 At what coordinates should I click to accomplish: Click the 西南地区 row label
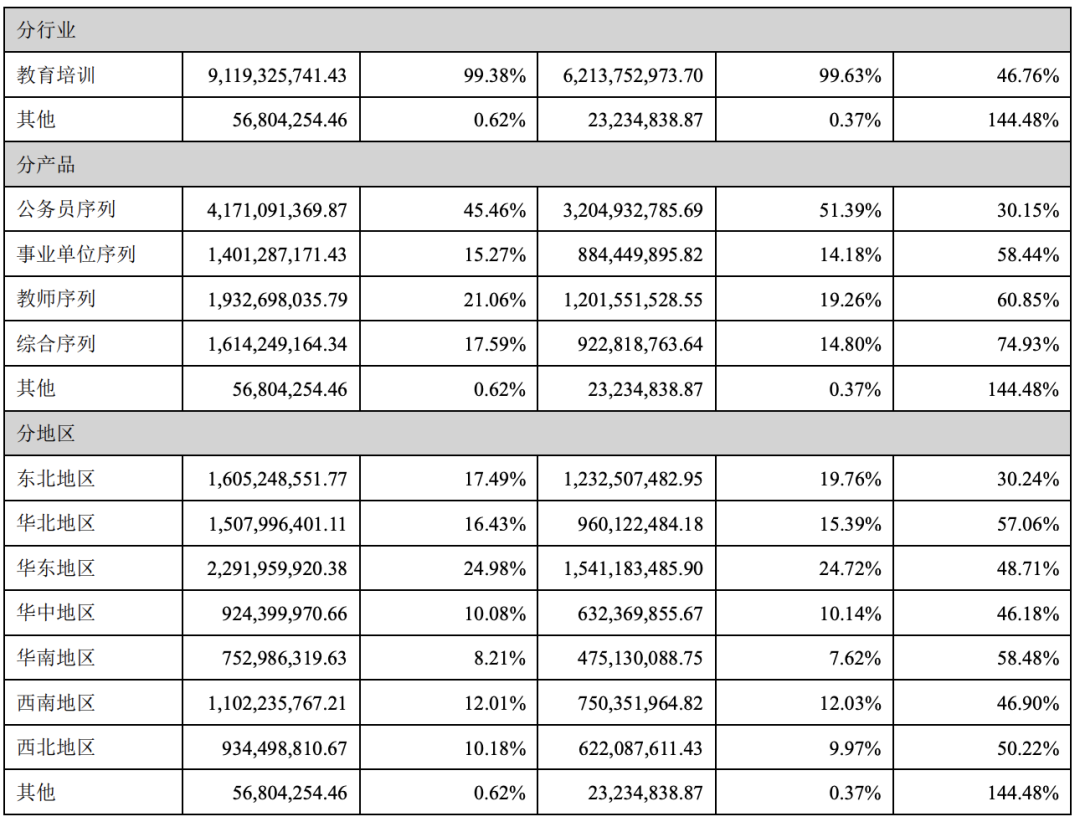tap(57, 703)
